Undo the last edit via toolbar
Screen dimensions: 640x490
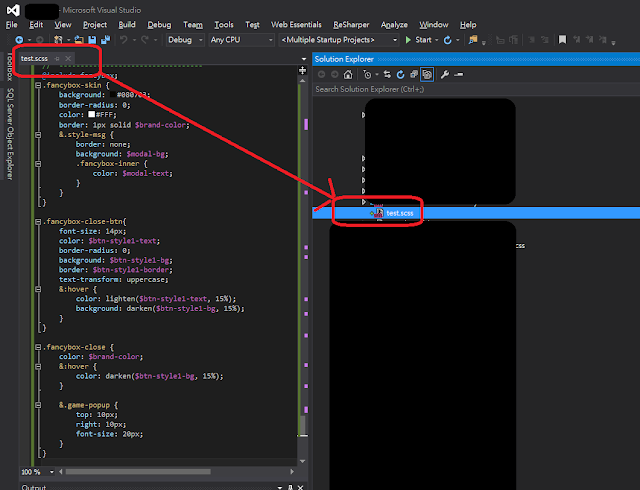pos(123,40)
